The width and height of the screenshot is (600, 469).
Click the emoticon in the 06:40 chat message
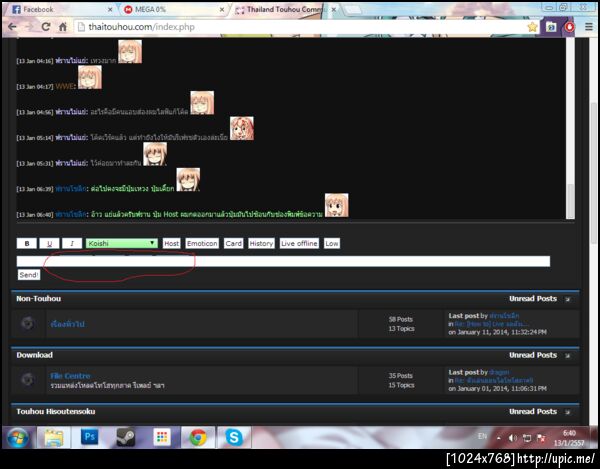click(337, 205)
